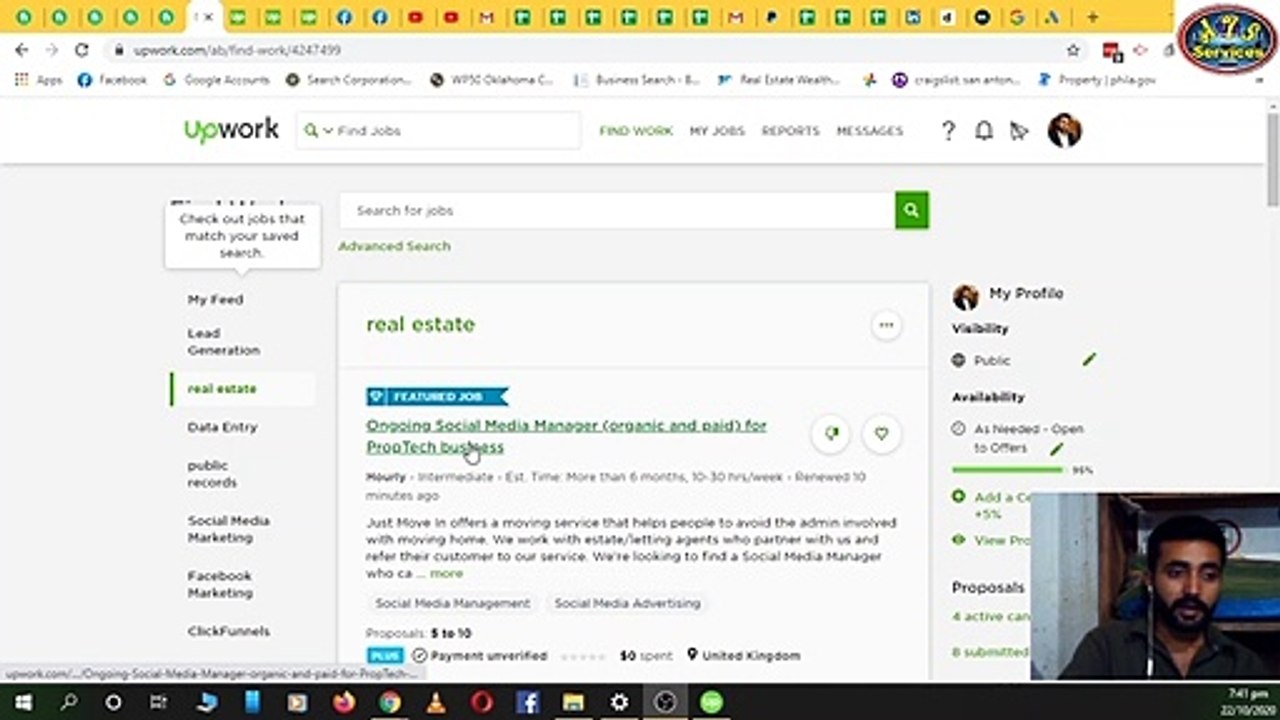1280x720 pixels.
Task: Click the FEATURED JOB badge
Action: 437,397
